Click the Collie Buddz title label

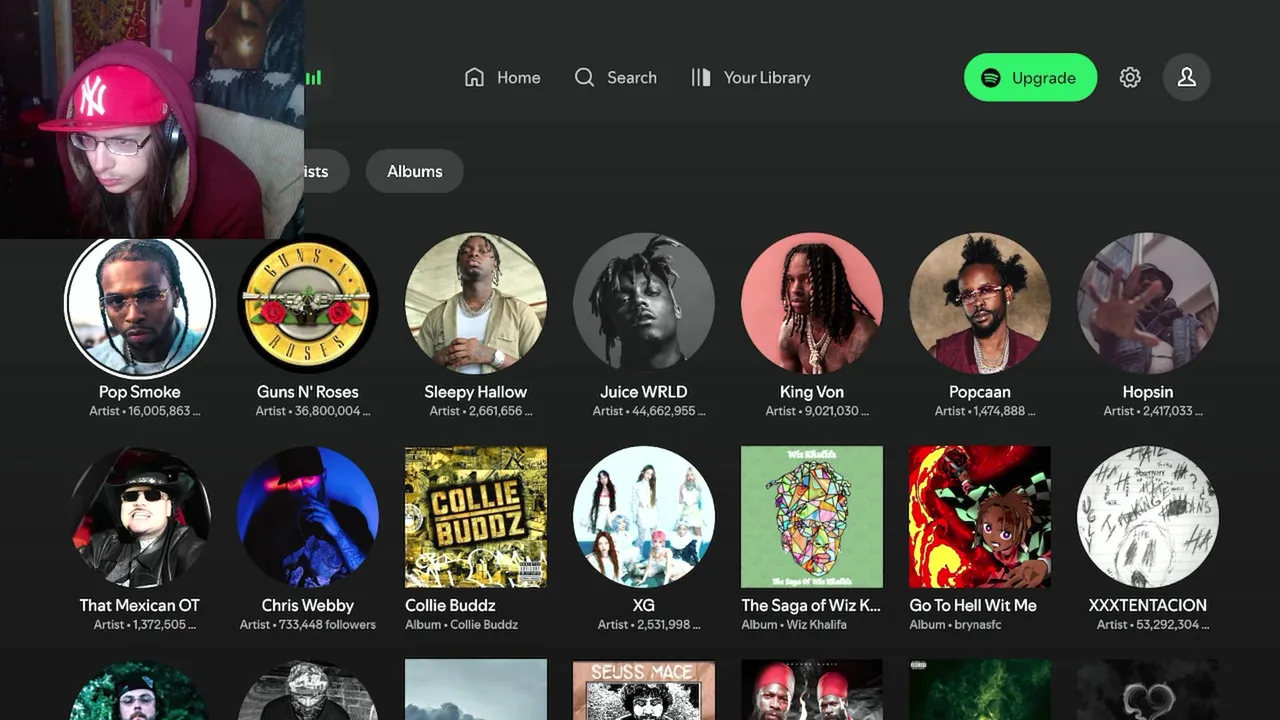point(450,605)
